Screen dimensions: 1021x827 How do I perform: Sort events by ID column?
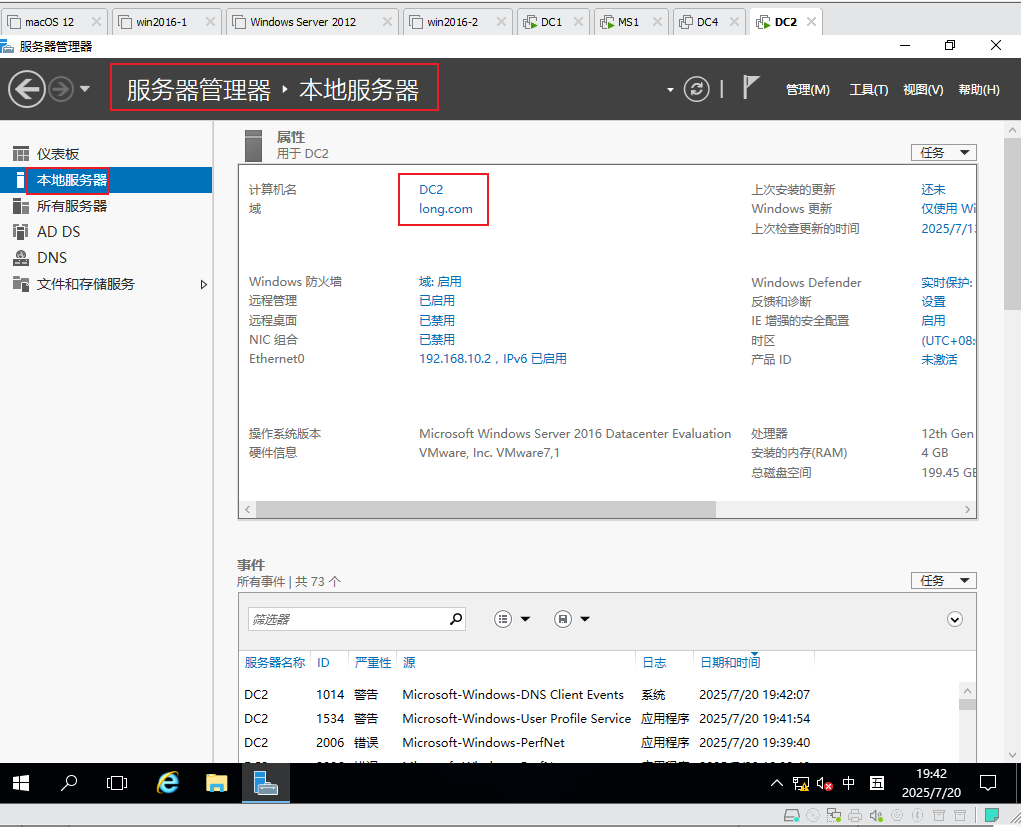323,662
